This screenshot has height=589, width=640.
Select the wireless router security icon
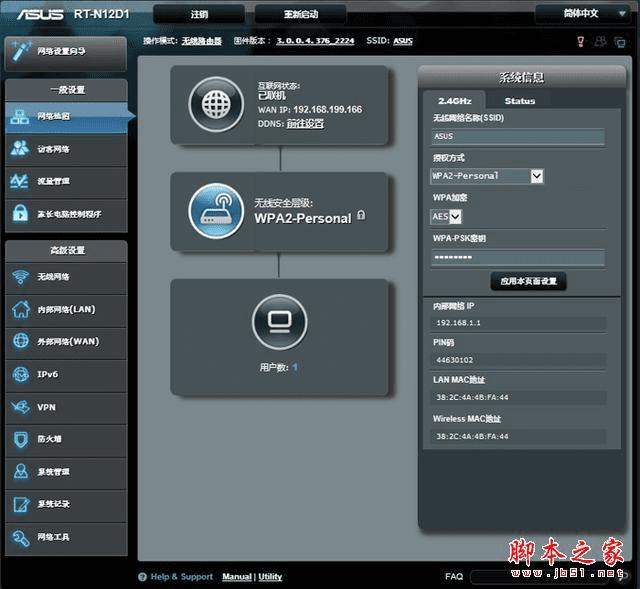tap(216, 211)
